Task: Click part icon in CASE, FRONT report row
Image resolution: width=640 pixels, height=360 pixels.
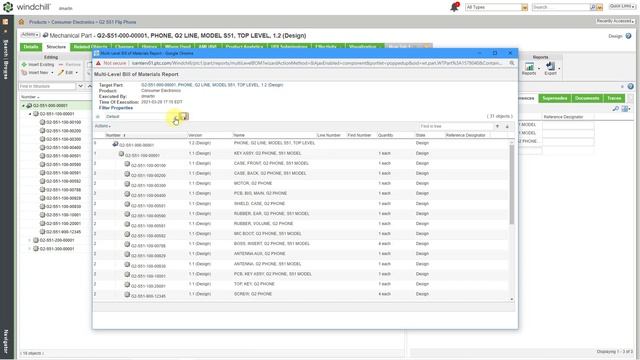Action: (127, 164)
